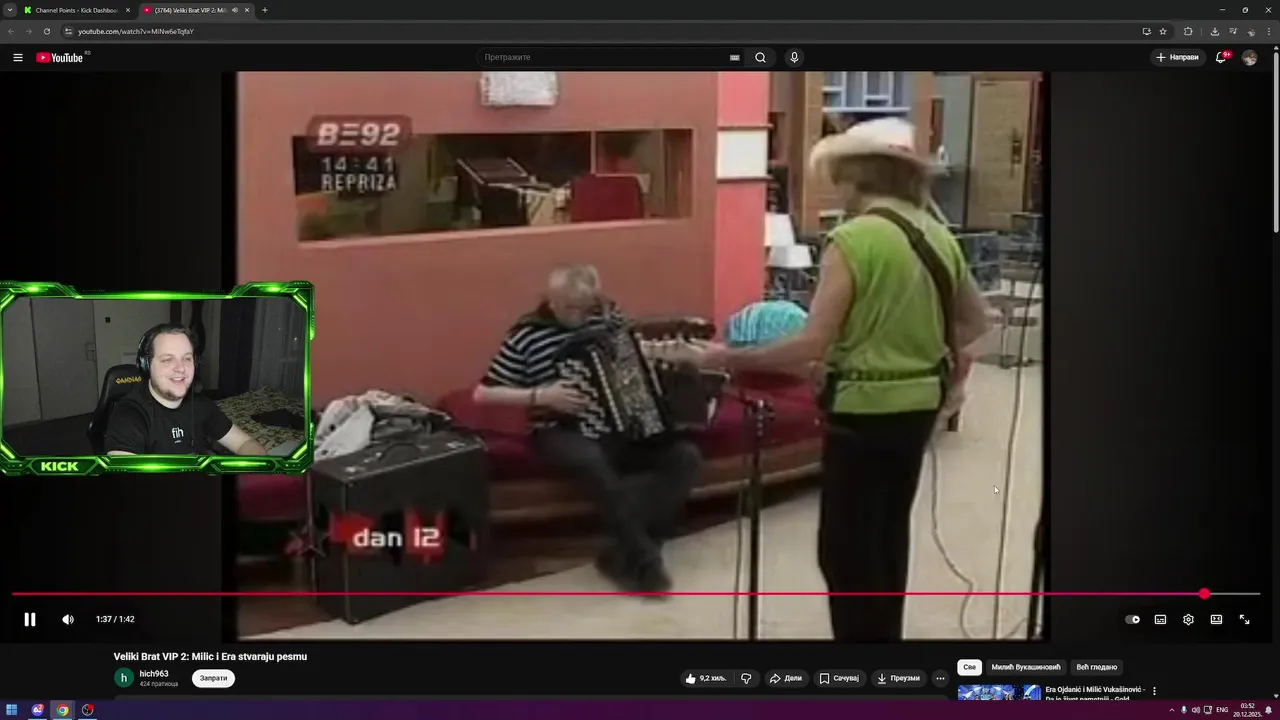
Task: Share the video via Дели button
Action: [786, 678]
